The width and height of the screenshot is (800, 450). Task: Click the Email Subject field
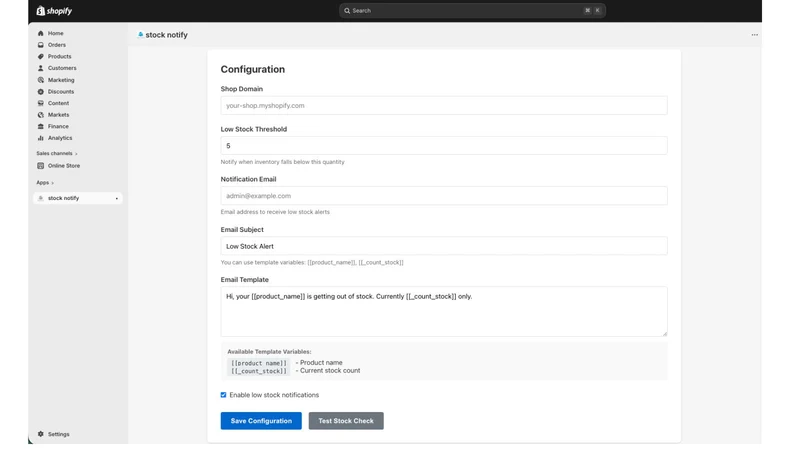pyautogui.click(x=444, y=246)
